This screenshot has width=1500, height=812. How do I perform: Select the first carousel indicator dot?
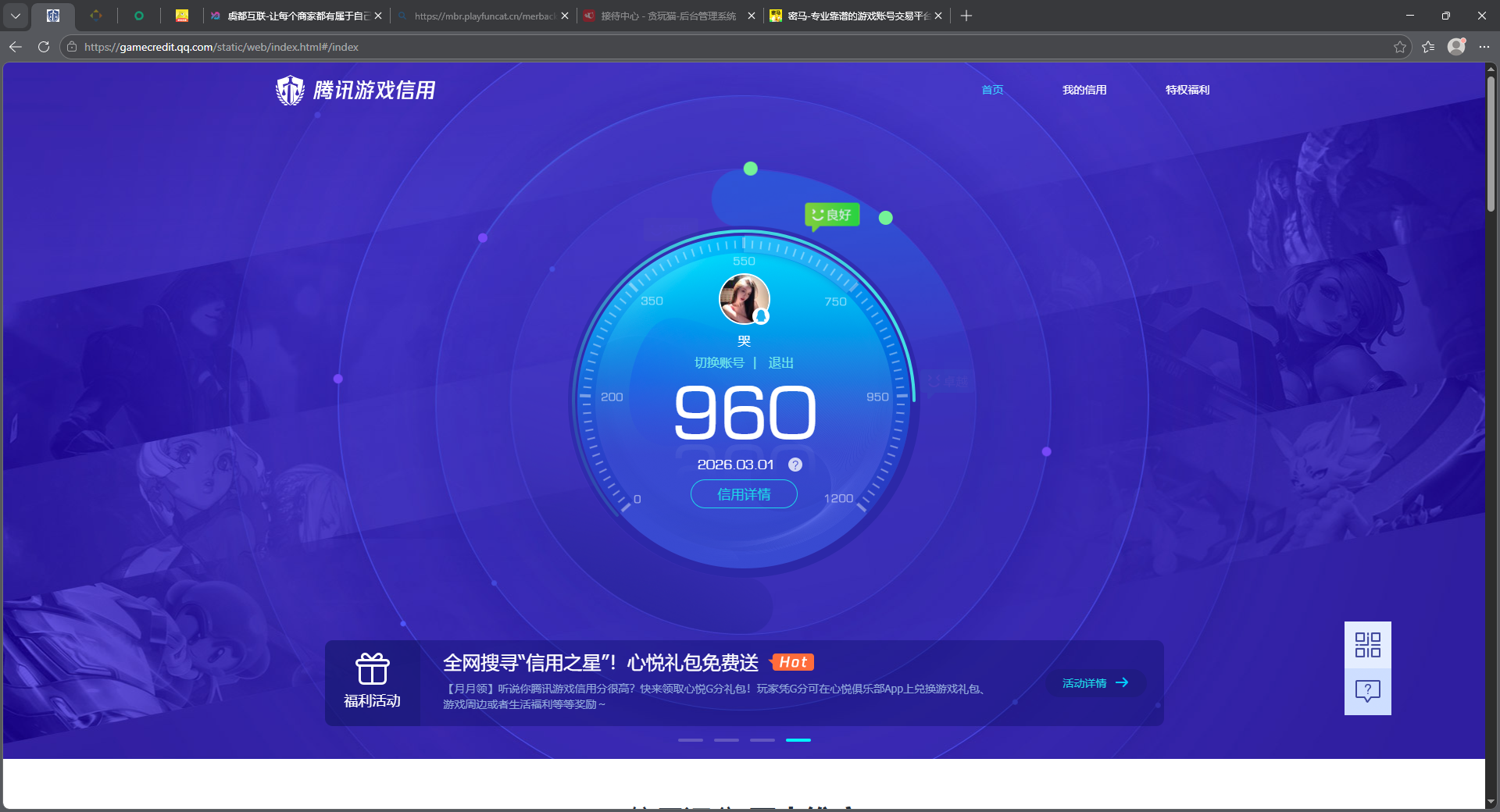tap(690, 740)
